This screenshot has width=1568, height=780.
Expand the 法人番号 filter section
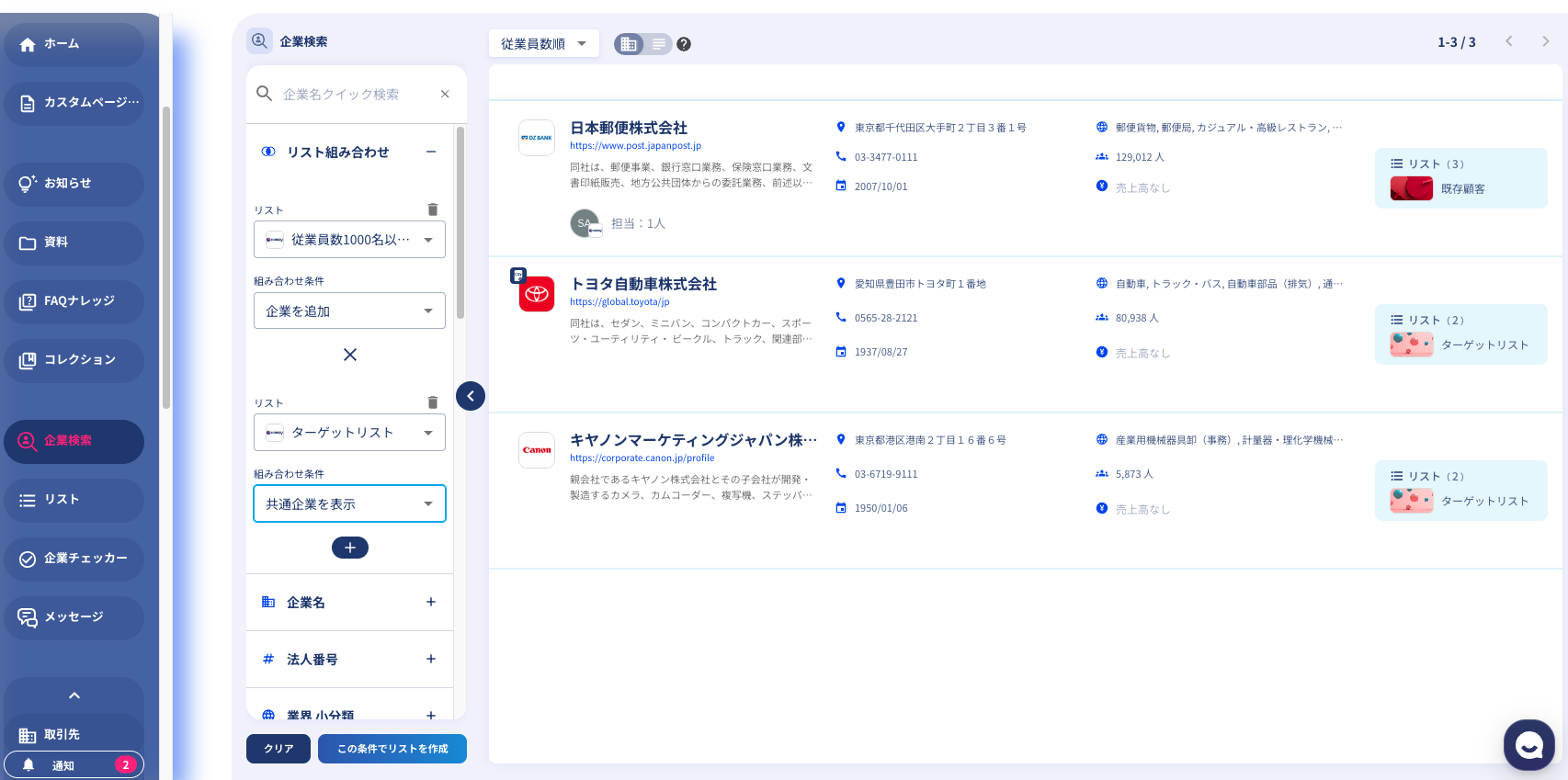(x=349, y=660)
